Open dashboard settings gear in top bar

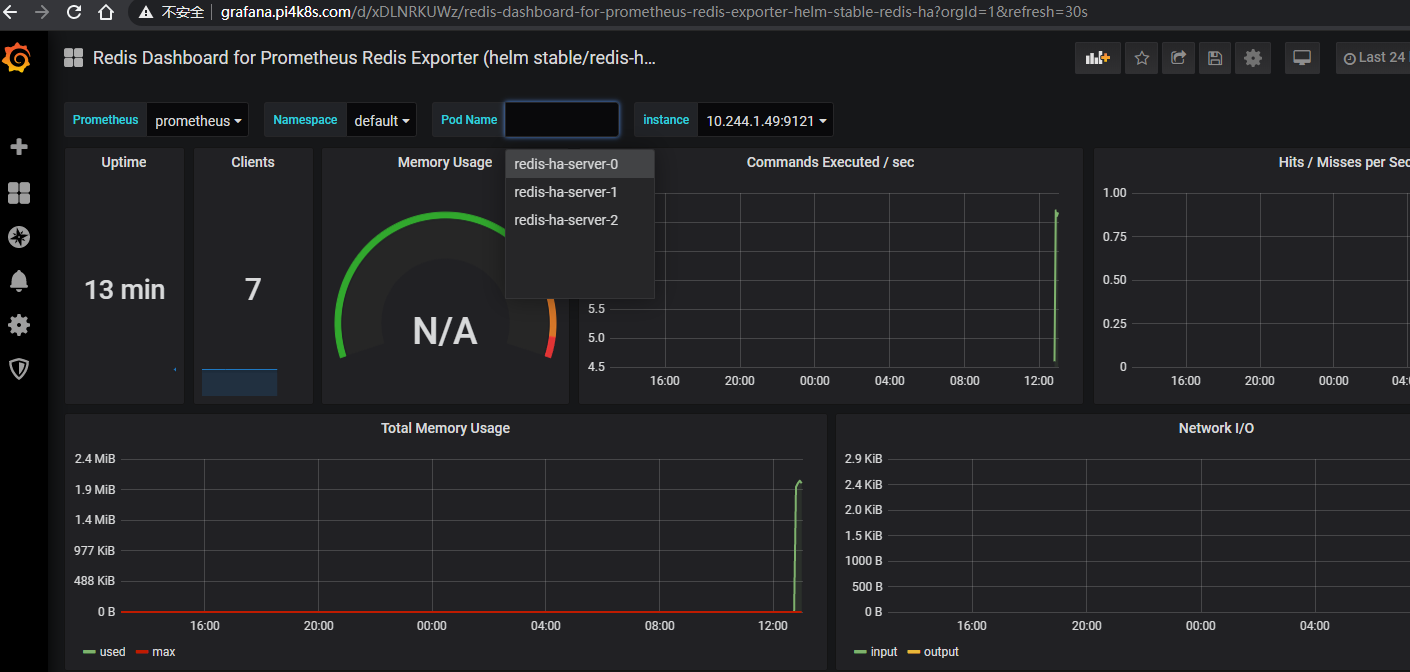[1253, 58]
